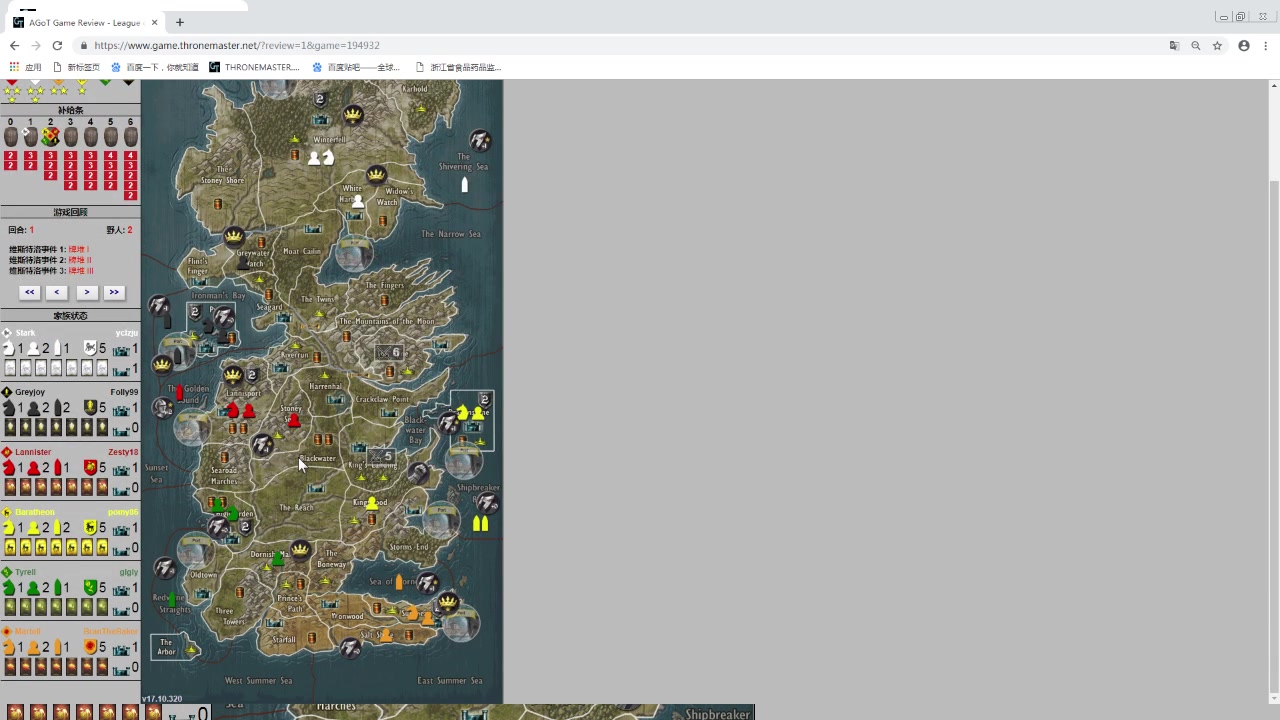The height and width of the screenshot is (720, 1280).
Task: Click the crown power token at White Harbor
Action: click(x=376, y=175)
